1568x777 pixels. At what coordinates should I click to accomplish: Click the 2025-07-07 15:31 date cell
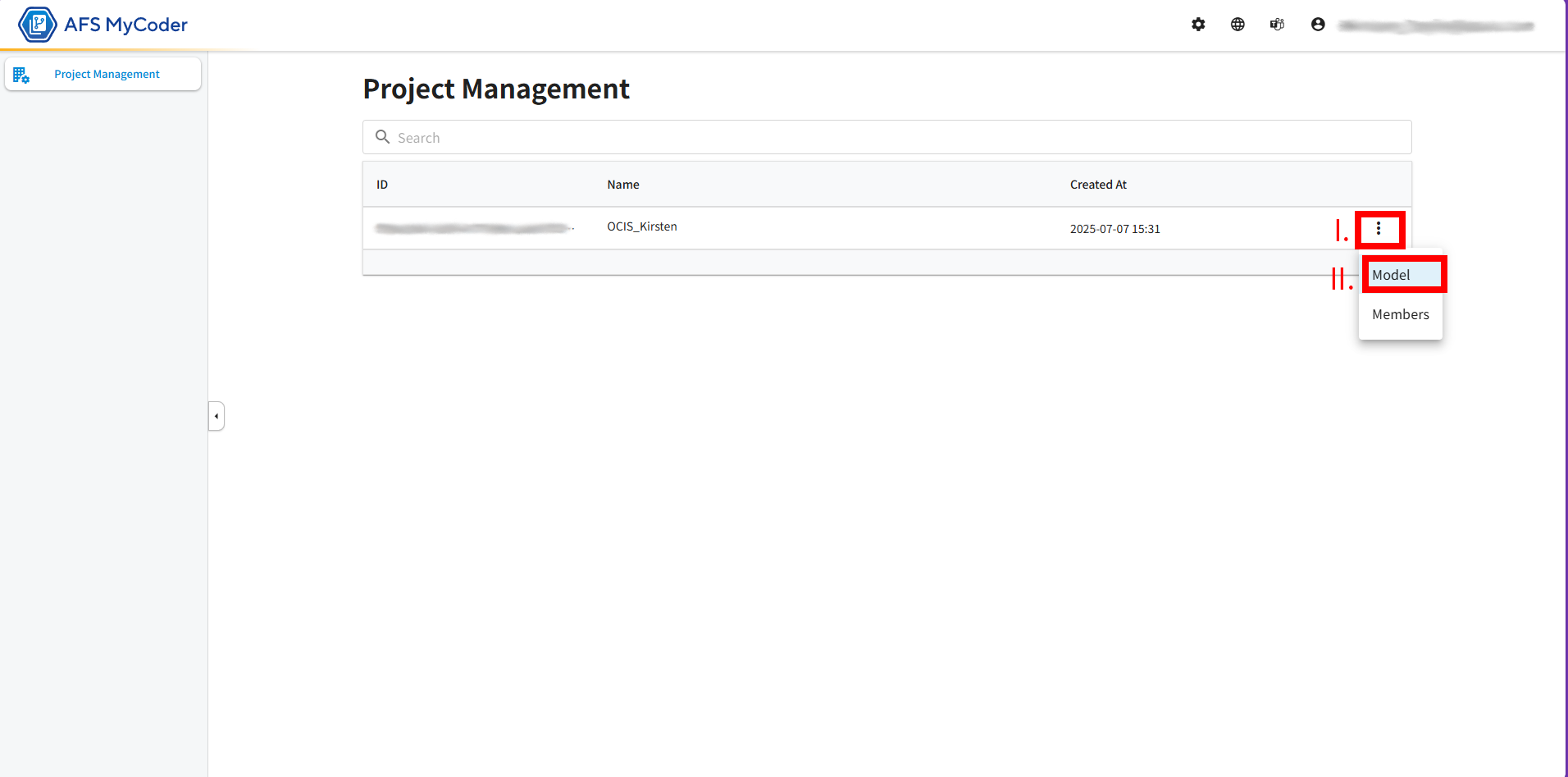[x=1114, y=229]
